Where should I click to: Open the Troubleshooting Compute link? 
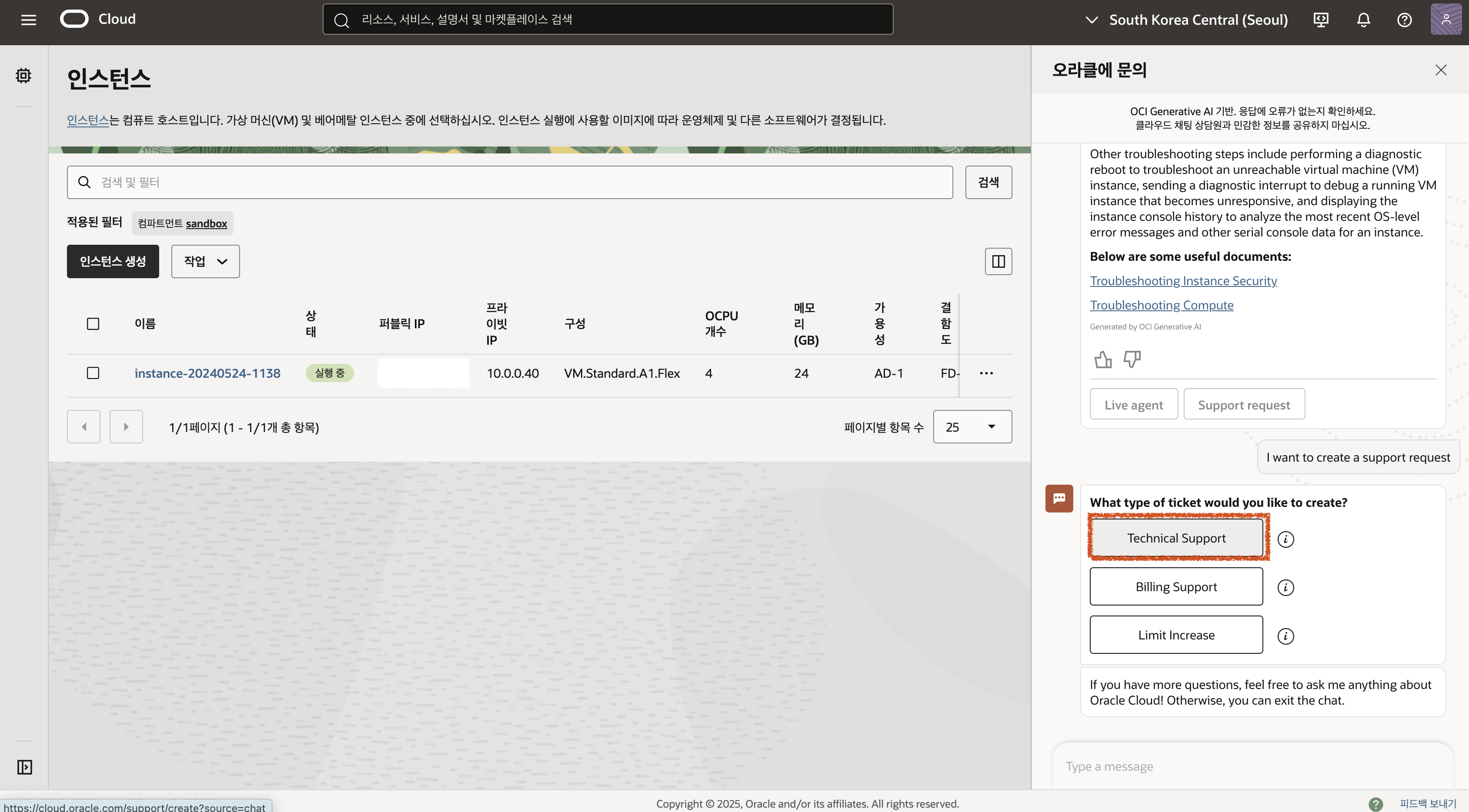(1161, 306)
